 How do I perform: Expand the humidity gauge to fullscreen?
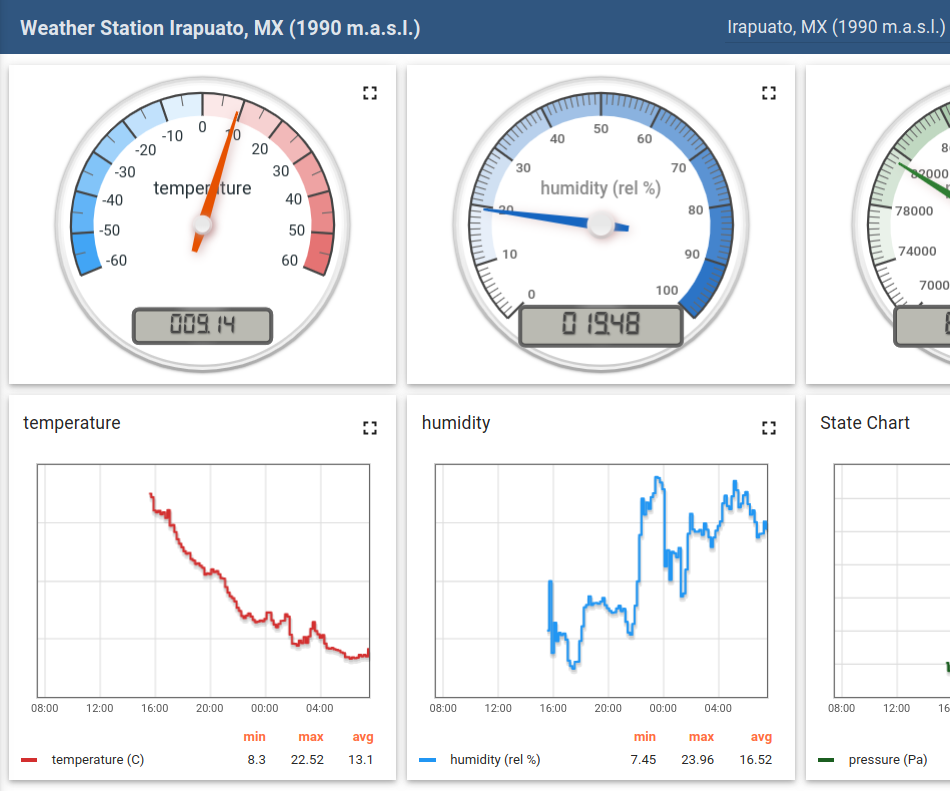(x=768, y=92)
